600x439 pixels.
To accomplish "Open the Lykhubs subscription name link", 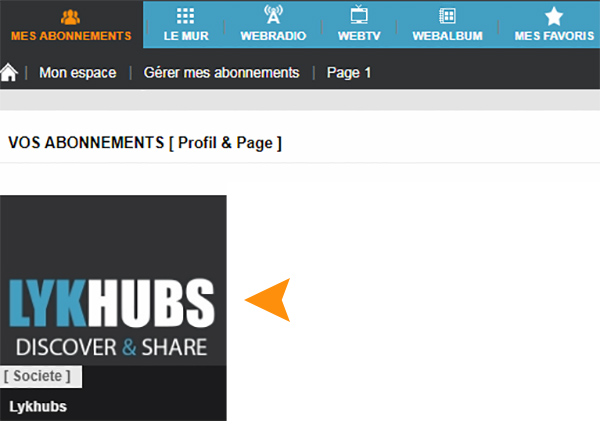I will (x=38, y=406).
